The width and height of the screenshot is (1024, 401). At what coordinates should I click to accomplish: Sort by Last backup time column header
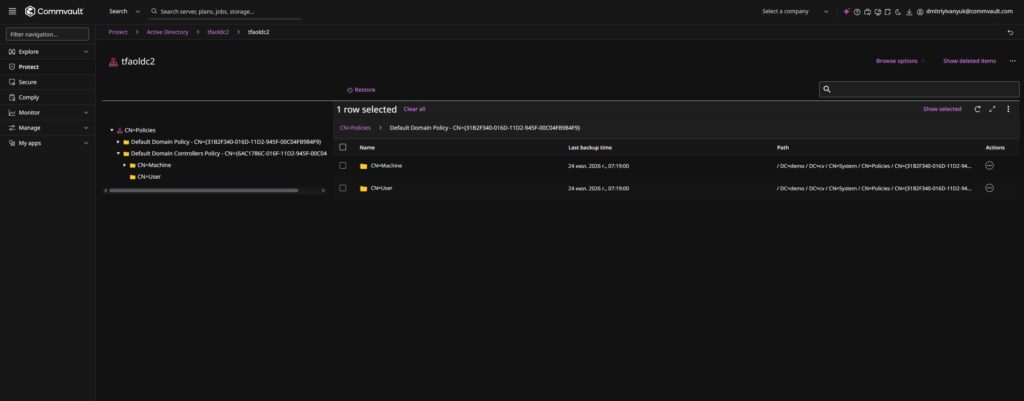590,148
